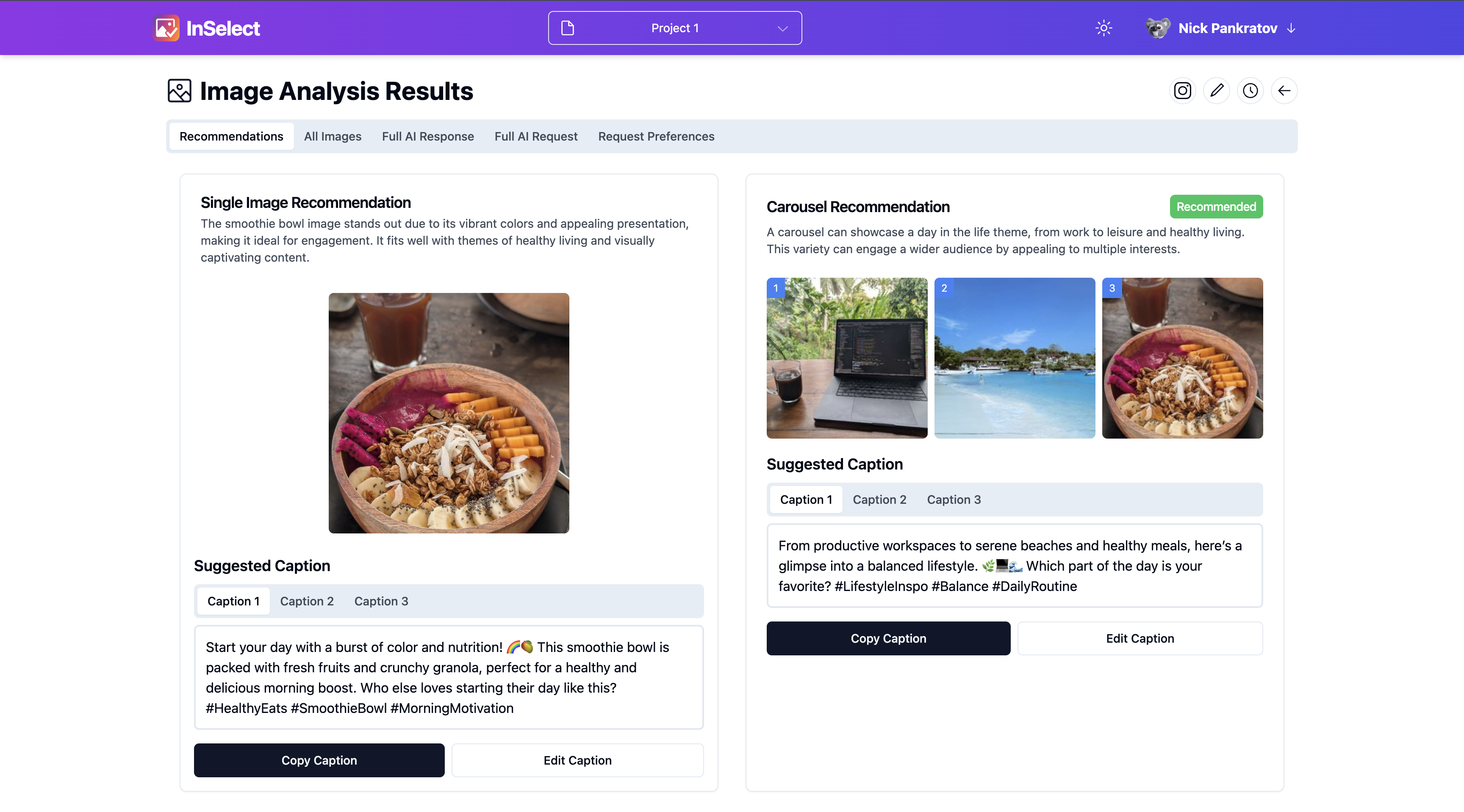Screen dimensions: 1464x812
Task: Click the Image Analysis Results picture icon
Action: click(180, 91)
